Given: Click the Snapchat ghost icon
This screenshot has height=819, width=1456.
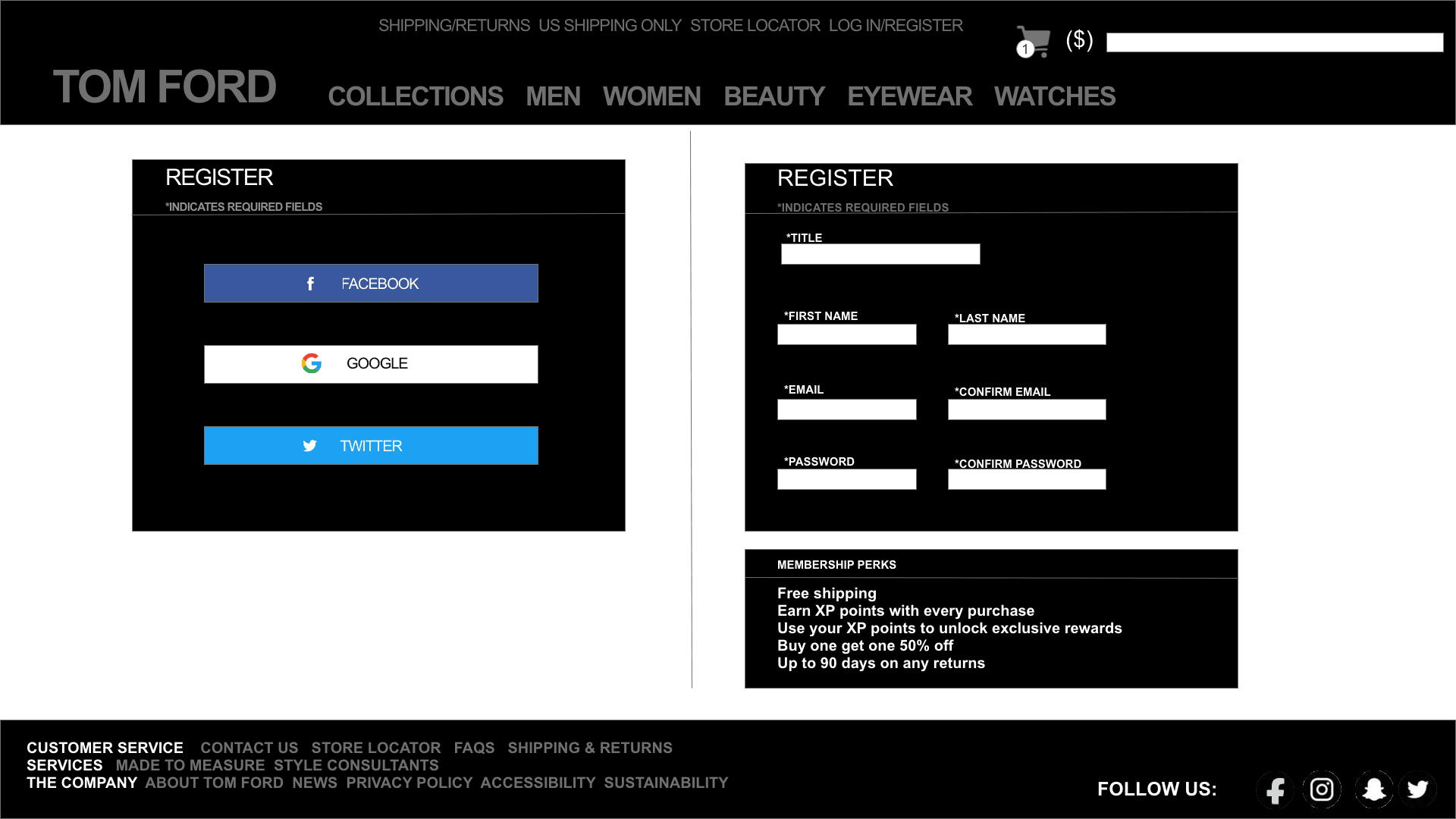Looking at the screenshot, I should 1373,789.
